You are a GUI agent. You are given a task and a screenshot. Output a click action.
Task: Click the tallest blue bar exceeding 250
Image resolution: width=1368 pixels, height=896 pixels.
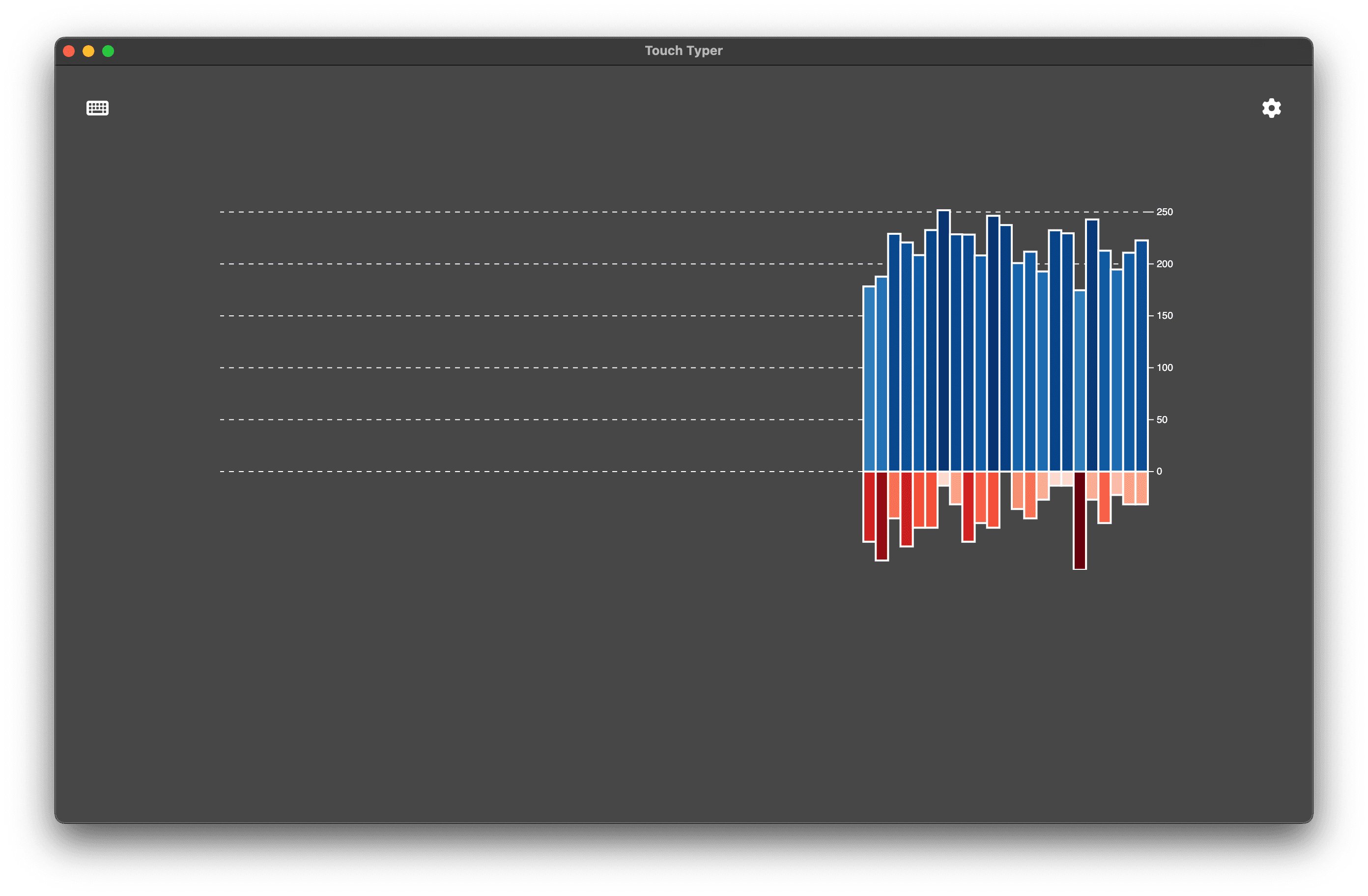point(943,340)
